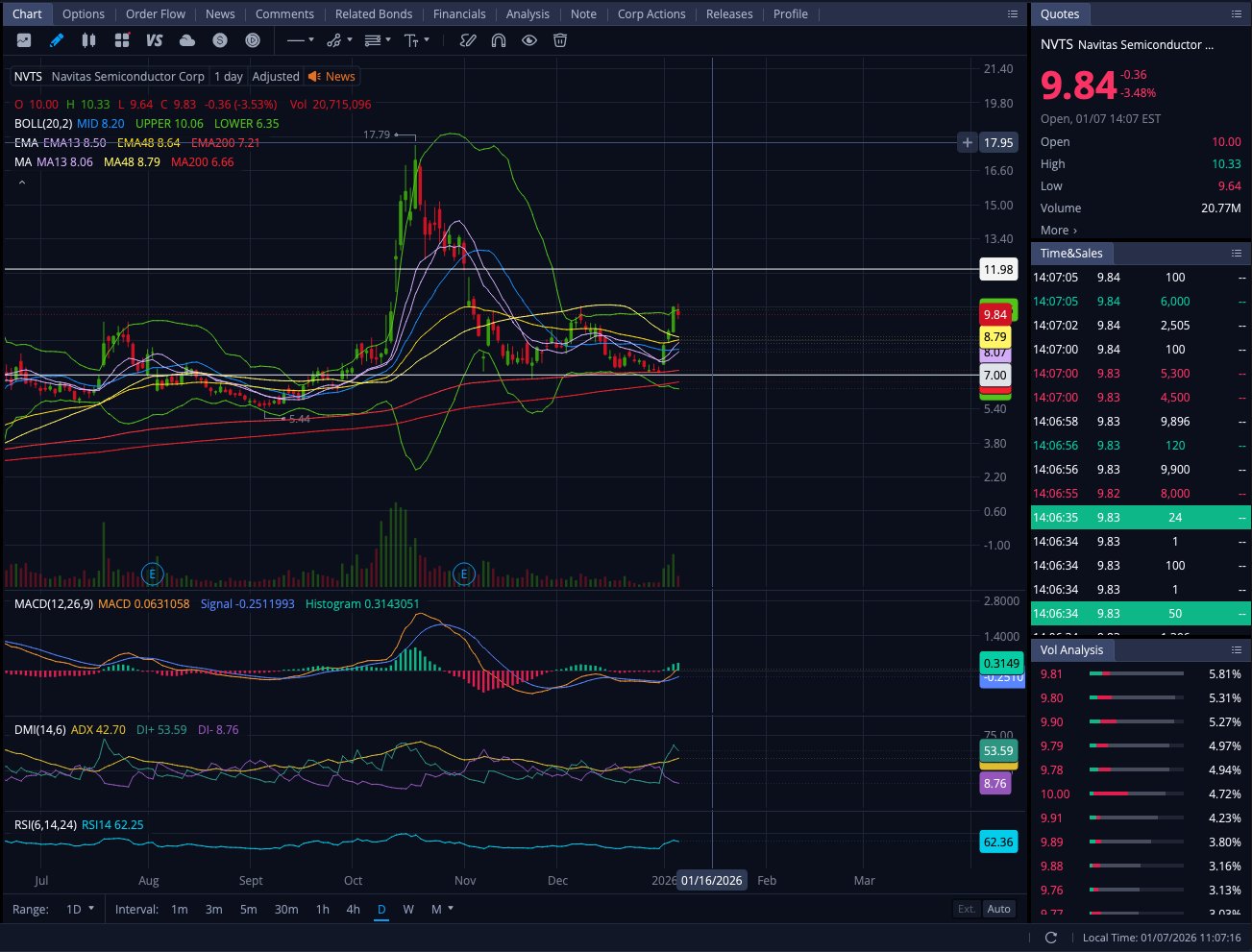Open the chart grid layout icon
1252x952 pixels.
coord(122,40)
